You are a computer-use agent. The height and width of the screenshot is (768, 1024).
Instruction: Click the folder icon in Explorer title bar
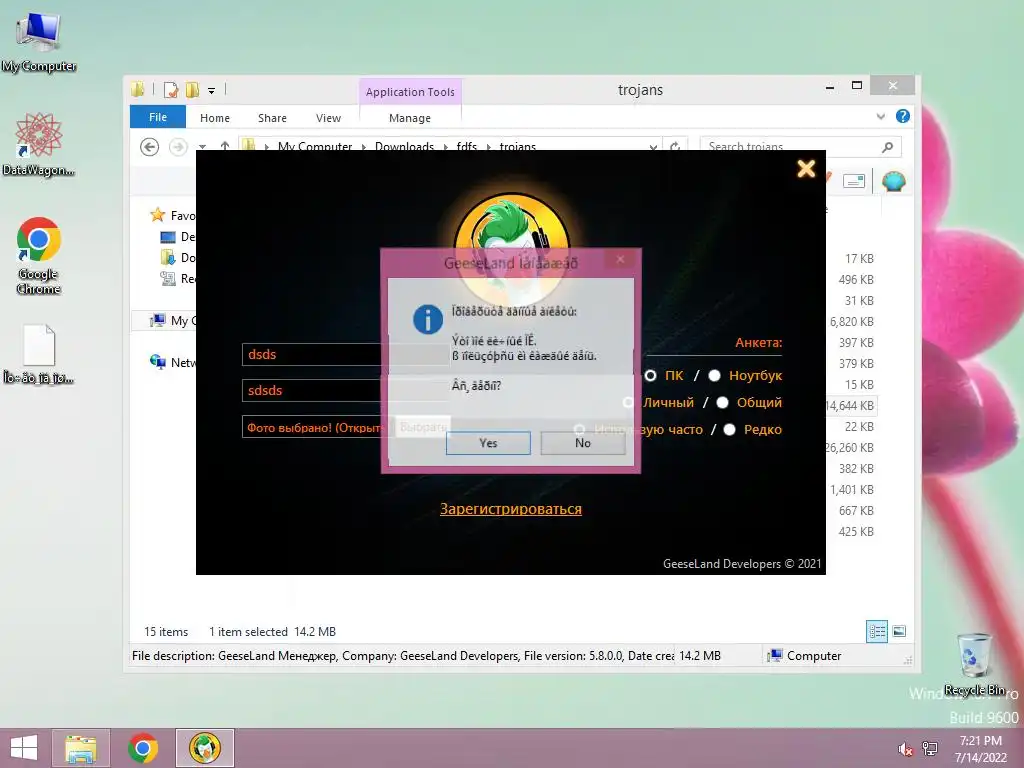pos(137,89)
